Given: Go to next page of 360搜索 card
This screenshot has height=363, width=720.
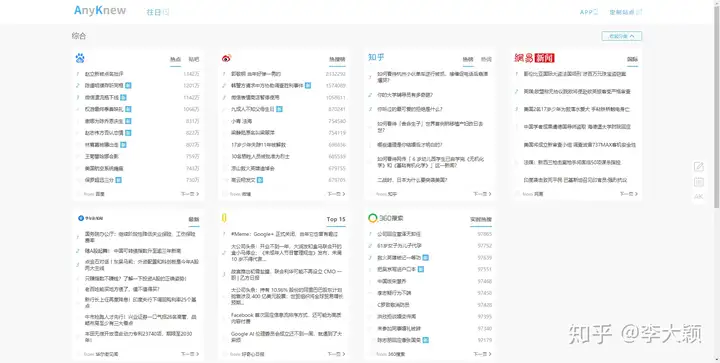Looking at the screenshot, I should pyautogui.click(x=482, y=354).
